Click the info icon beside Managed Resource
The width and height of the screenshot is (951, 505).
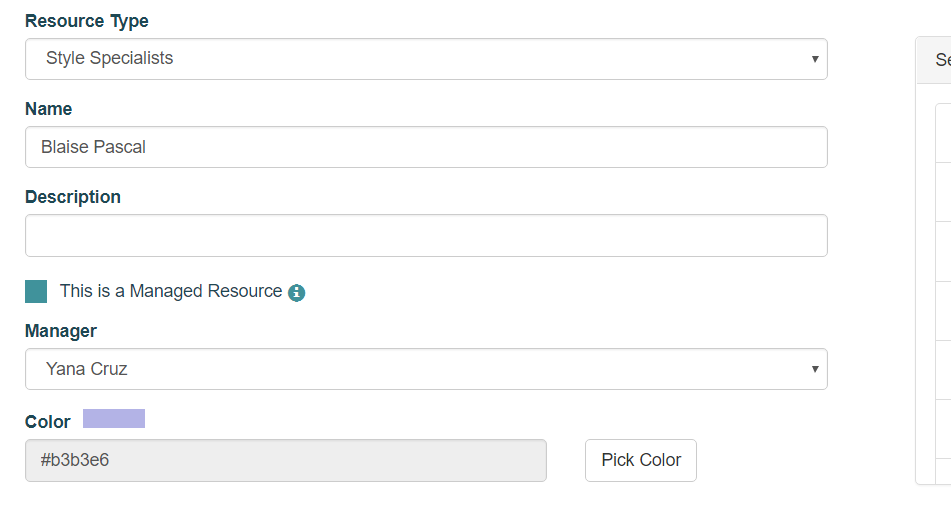(296, 293)
